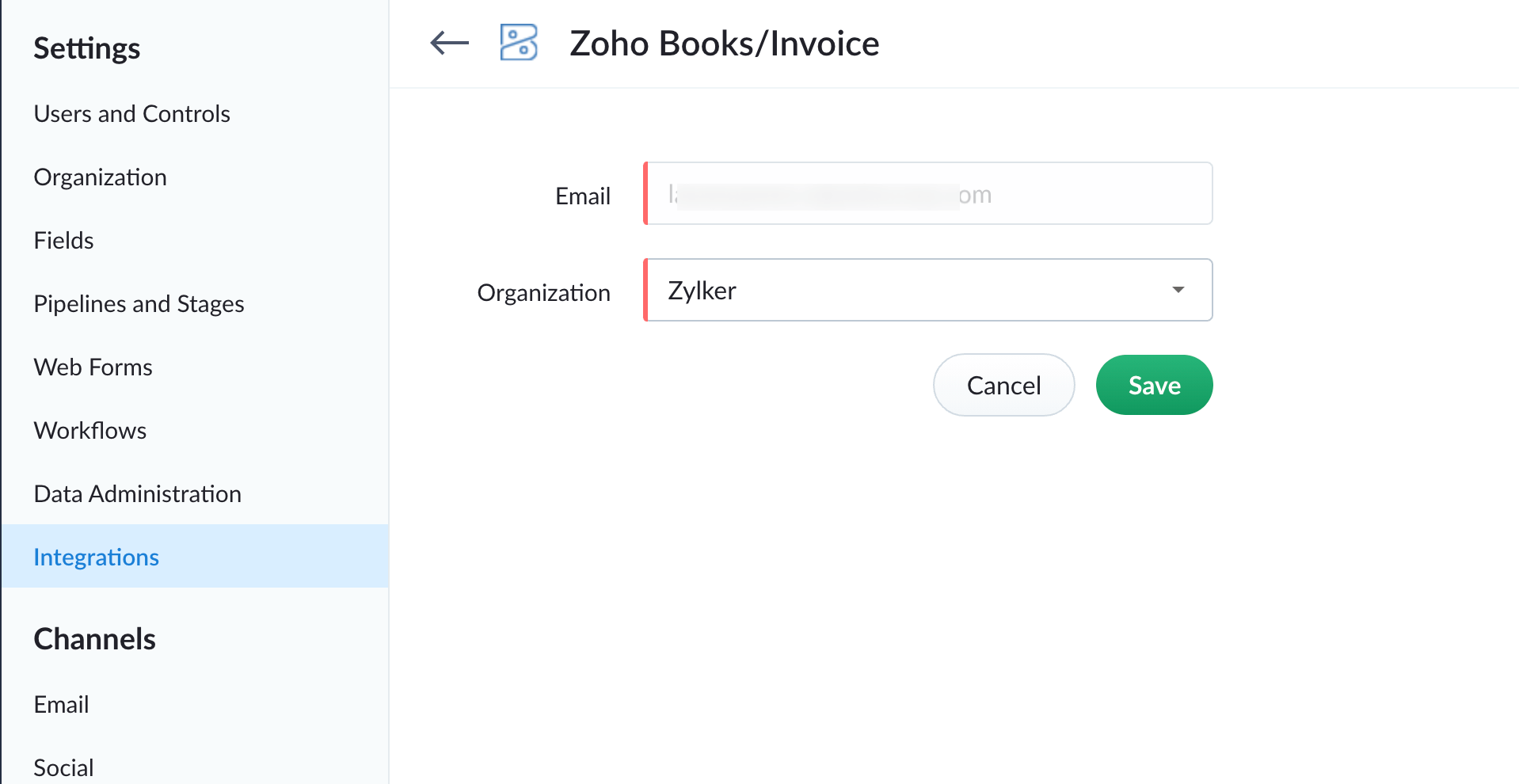
Task: Click the Channels section heading
Action: pyautogui.click(x=94, y=639)
